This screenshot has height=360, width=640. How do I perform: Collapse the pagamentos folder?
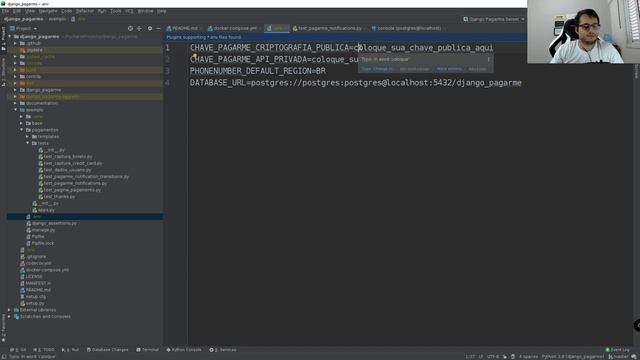(x=22, y=130)
